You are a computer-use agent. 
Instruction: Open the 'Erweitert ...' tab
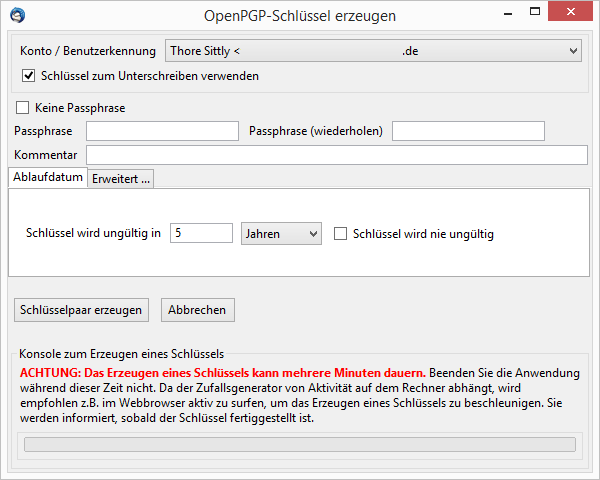pos(121,179)
